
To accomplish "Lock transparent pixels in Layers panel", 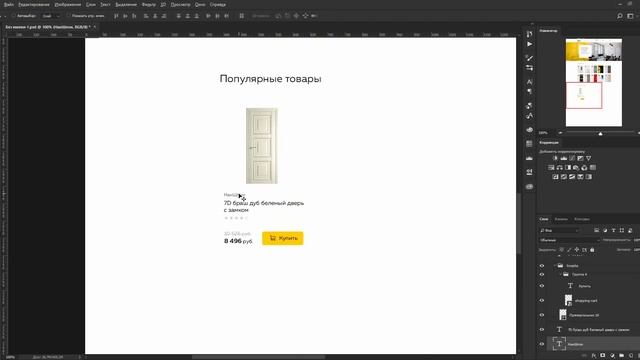I will click(562, 250).
